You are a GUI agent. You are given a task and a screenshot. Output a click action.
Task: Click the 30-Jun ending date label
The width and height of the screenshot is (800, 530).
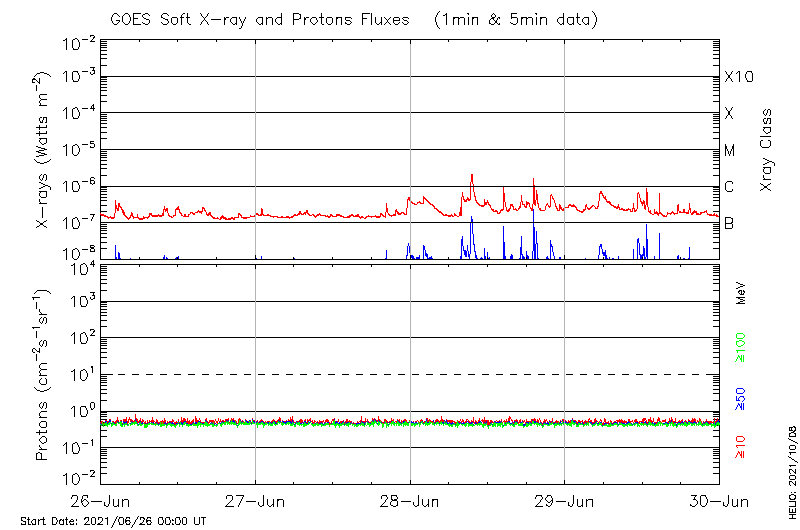(719, 499)
